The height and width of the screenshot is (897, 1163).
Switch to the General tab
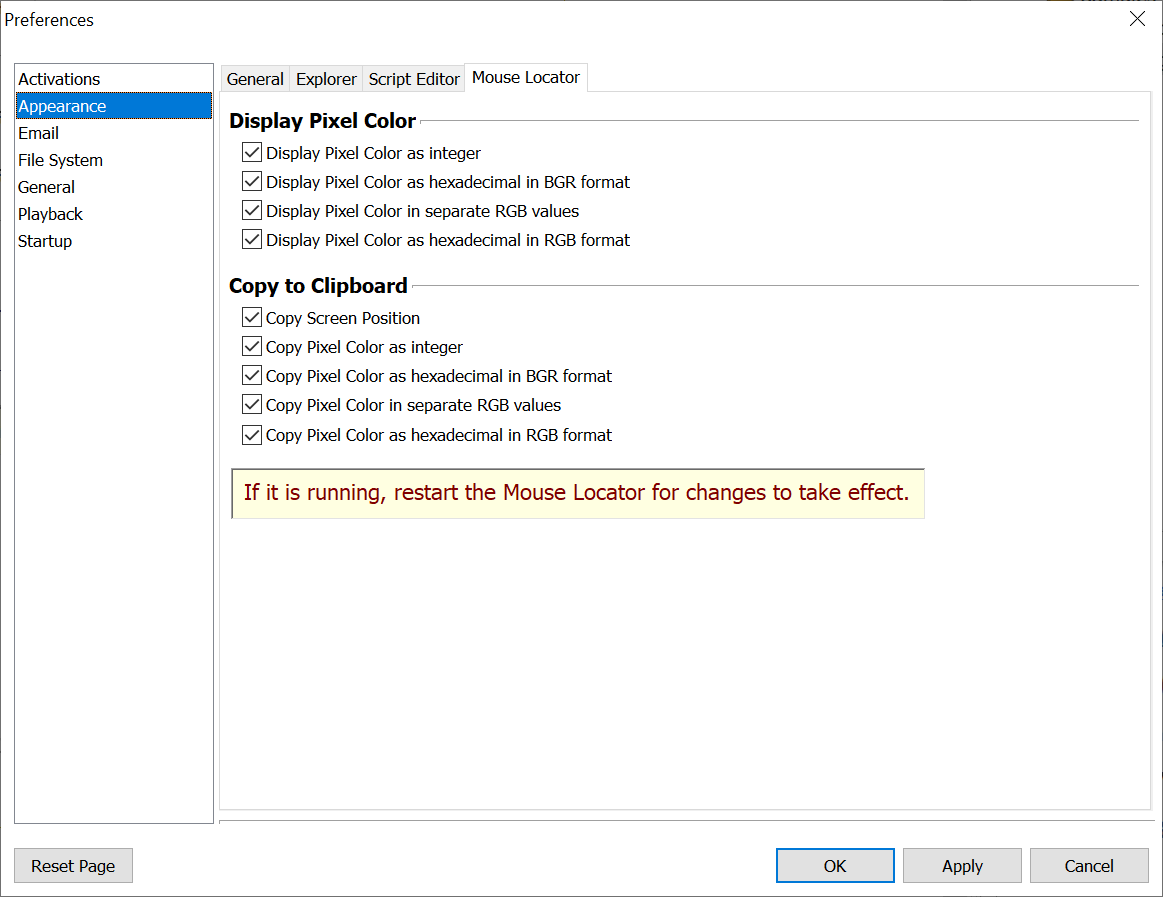click(x=255, y=79)
